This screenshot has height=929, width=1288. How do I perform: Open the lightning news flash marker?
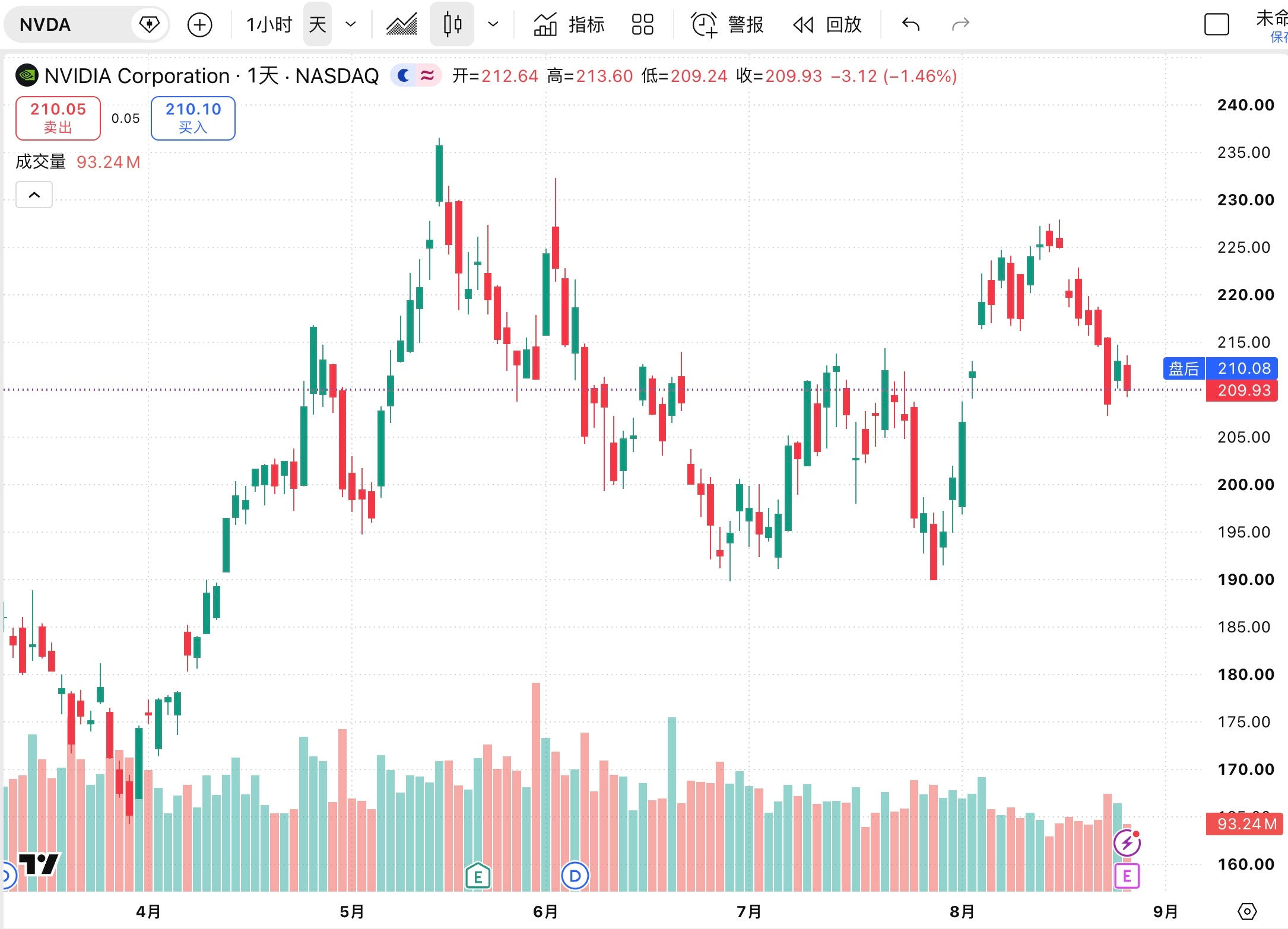tap(1127, 843)
